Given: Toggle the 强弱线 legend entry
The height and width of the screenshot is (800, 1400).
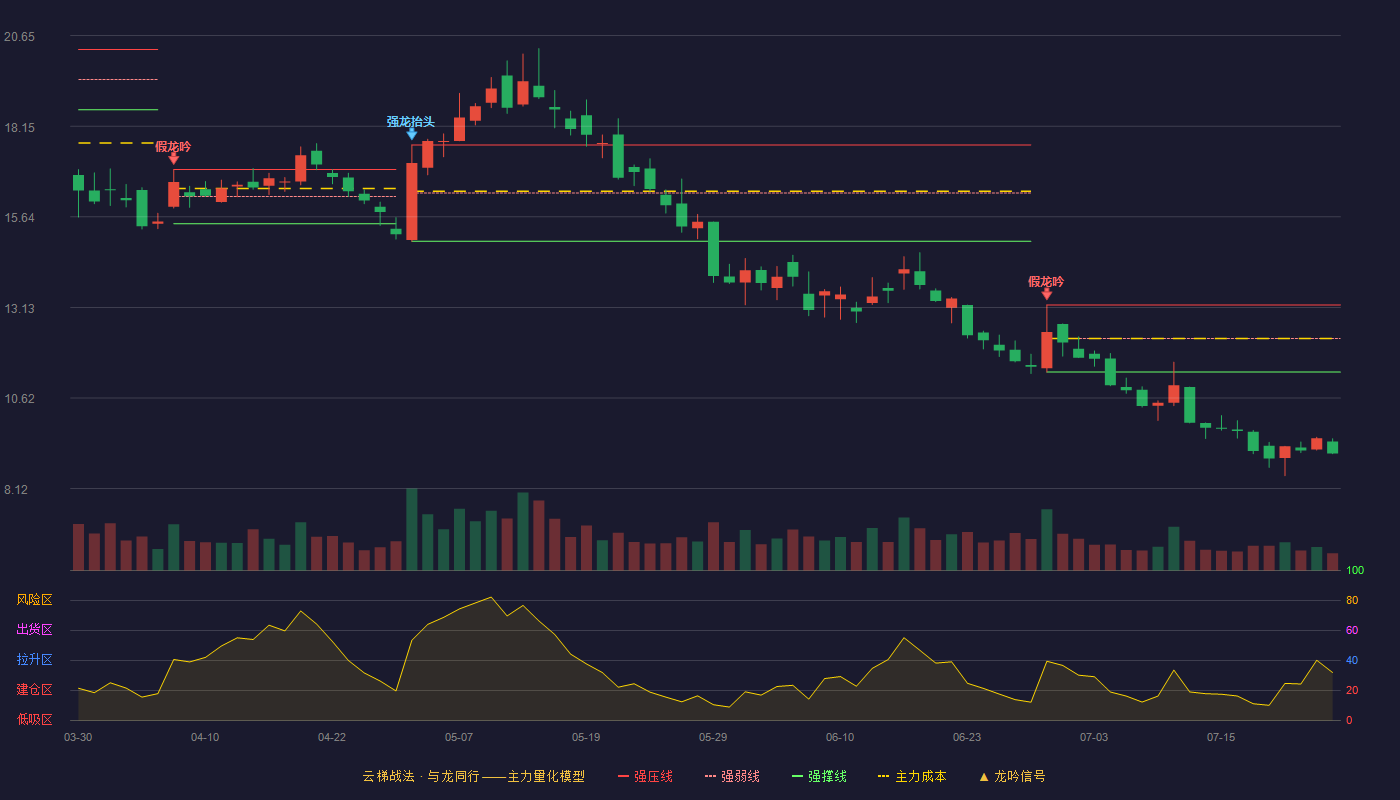Looking at the screenshot, I should [x=732, y=776].
